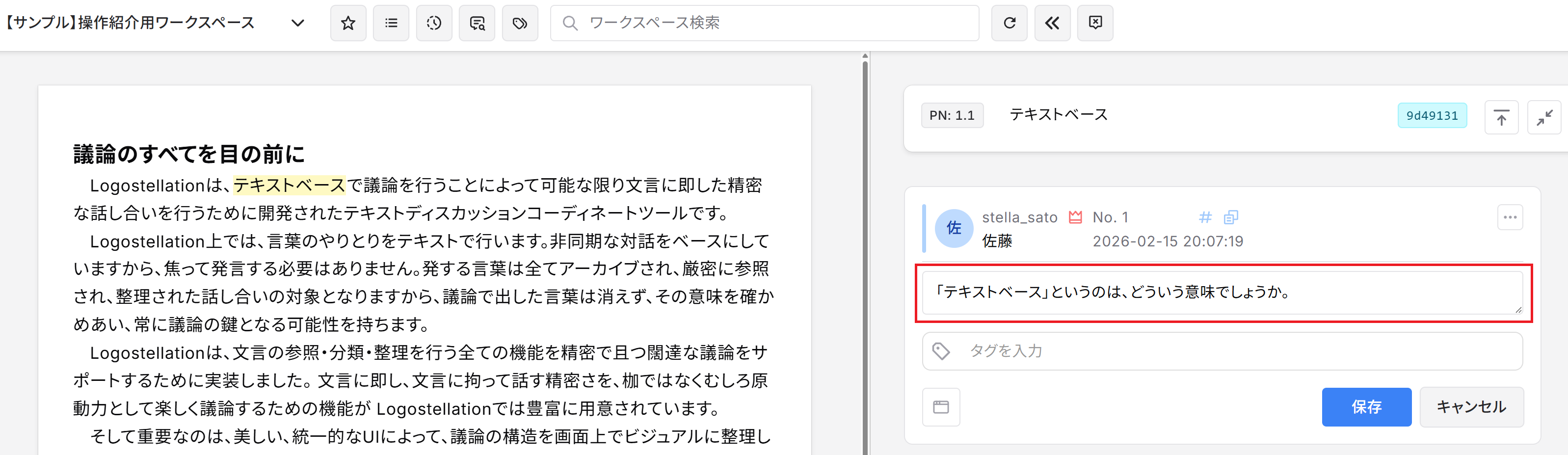
Task: Click the star favorites icon
Action: [x=348, y=23]
